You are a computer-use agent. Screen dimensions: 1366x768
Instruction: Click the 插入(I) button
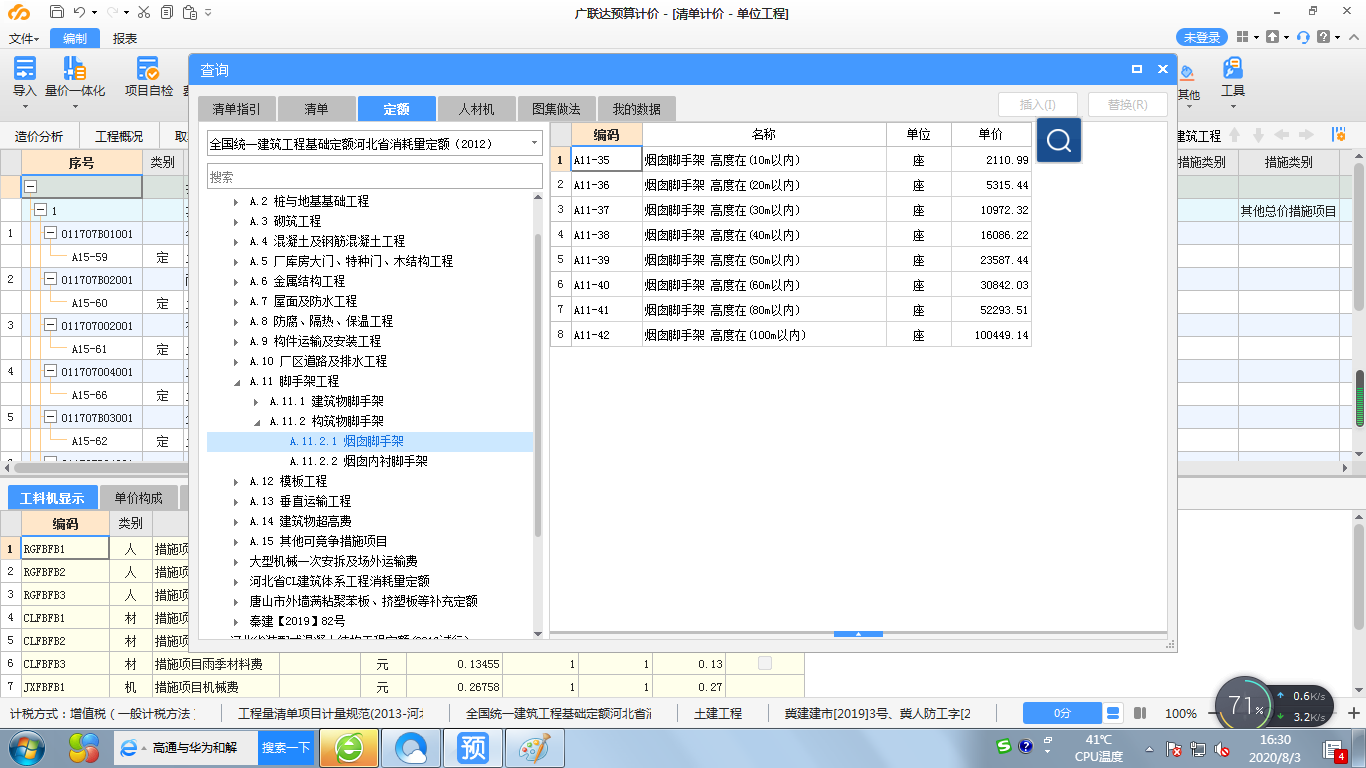click(x=1038, y=104)
